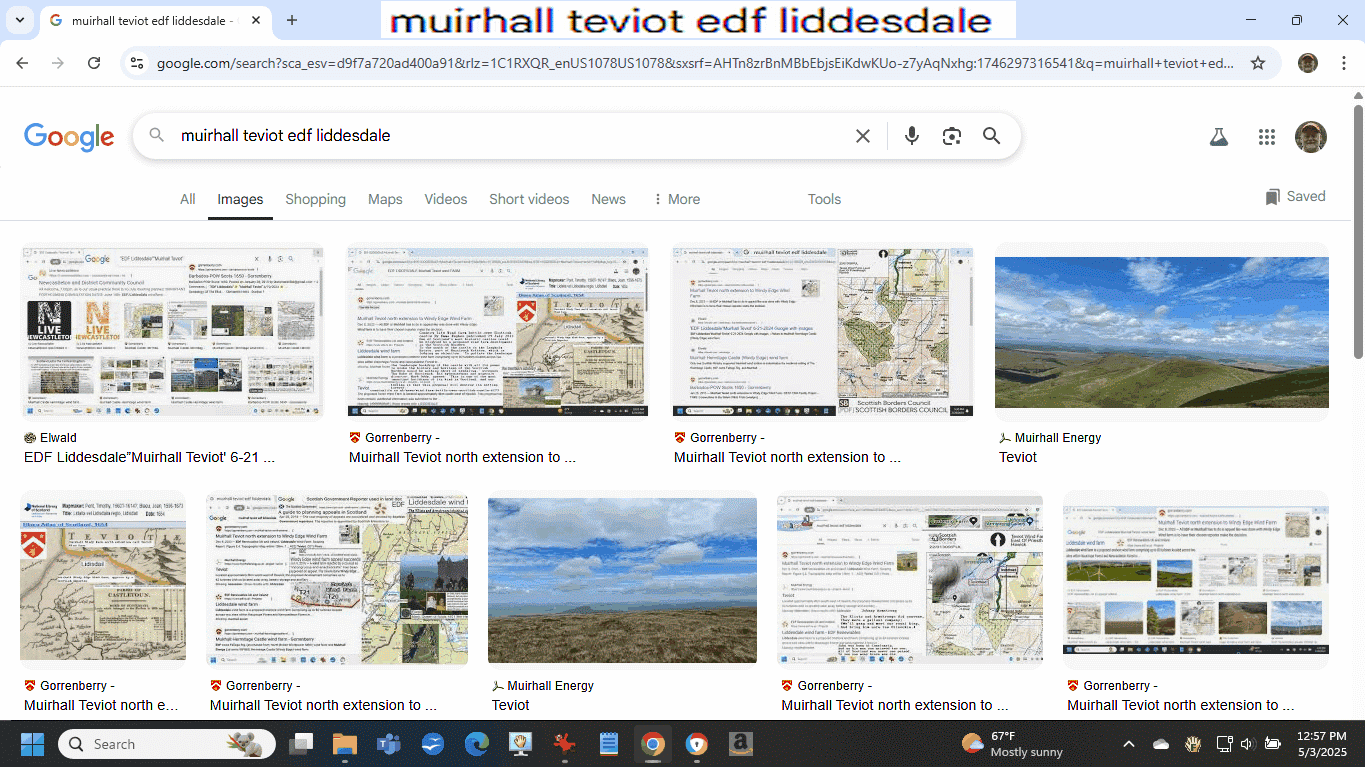Viewport: 1365px width, 767px height.
Task: Show hidden system tray icons
Action: click(x=1129, y=744)
